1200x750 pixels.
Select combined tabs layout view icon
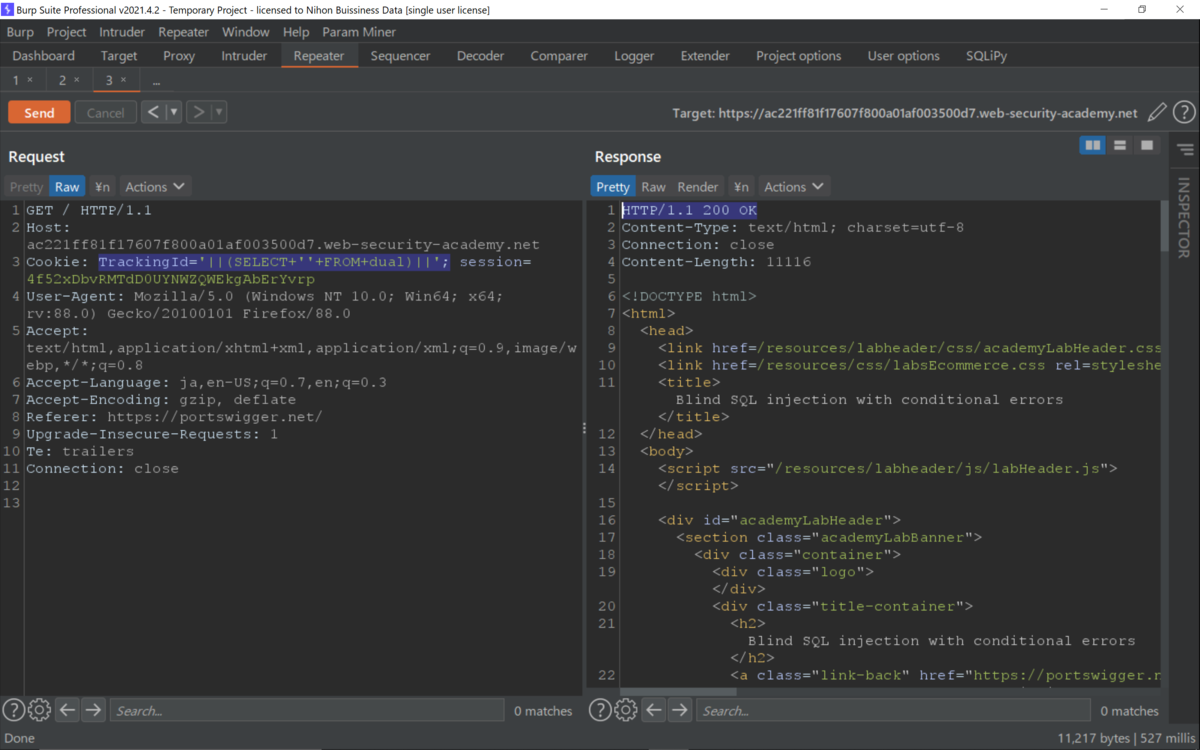click(x=1147, y=146)
